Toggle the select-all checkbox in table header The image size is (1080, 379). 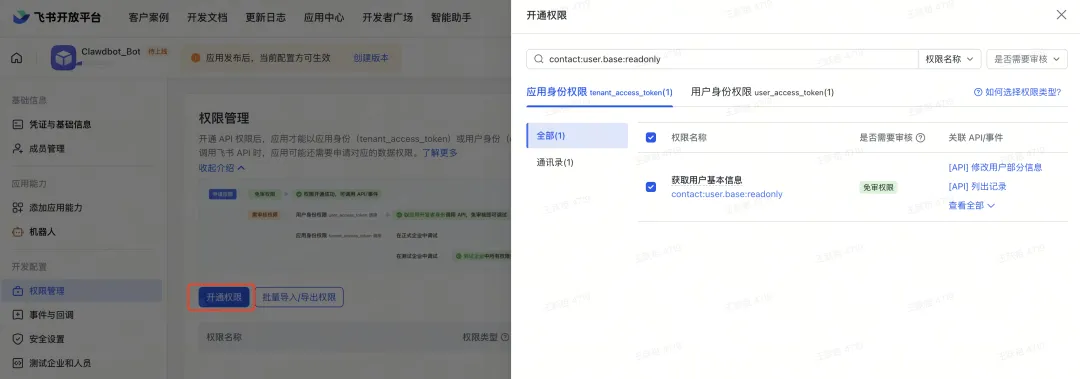[651, 138]
